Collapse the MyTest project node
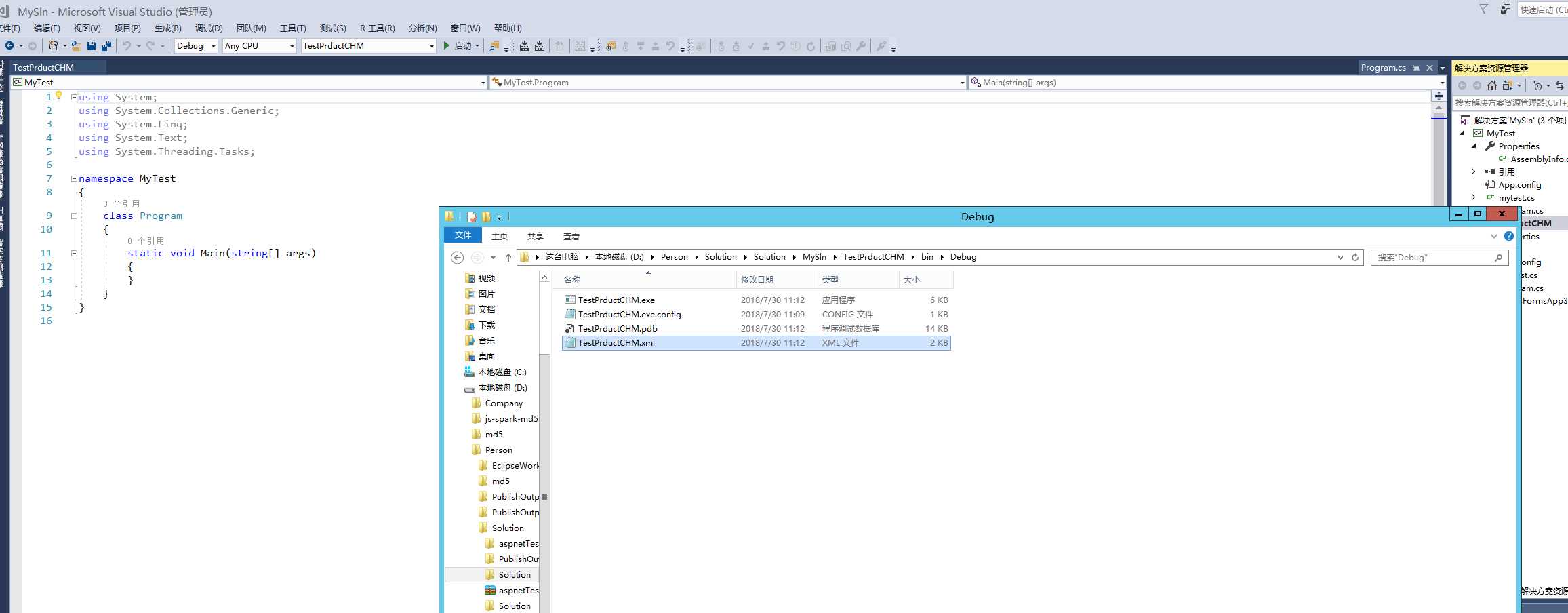 pyautogui.click(x=1462, y=134)
